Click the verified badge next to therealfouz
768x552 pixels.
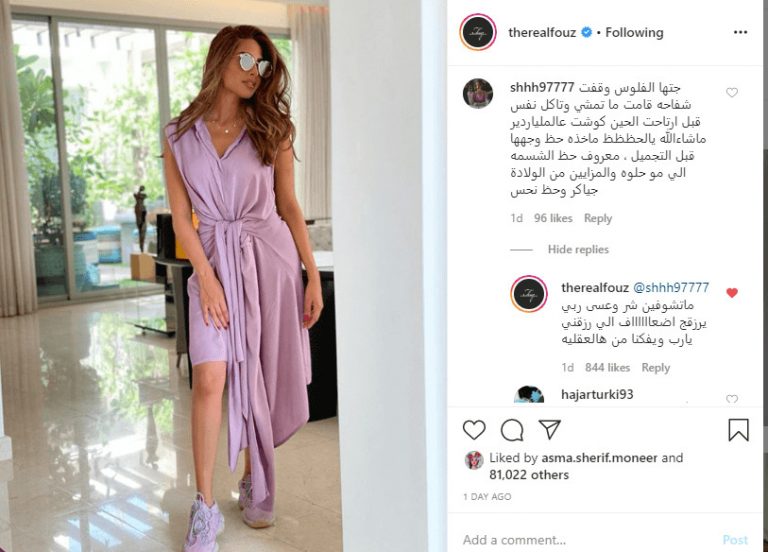pos(586,32)
